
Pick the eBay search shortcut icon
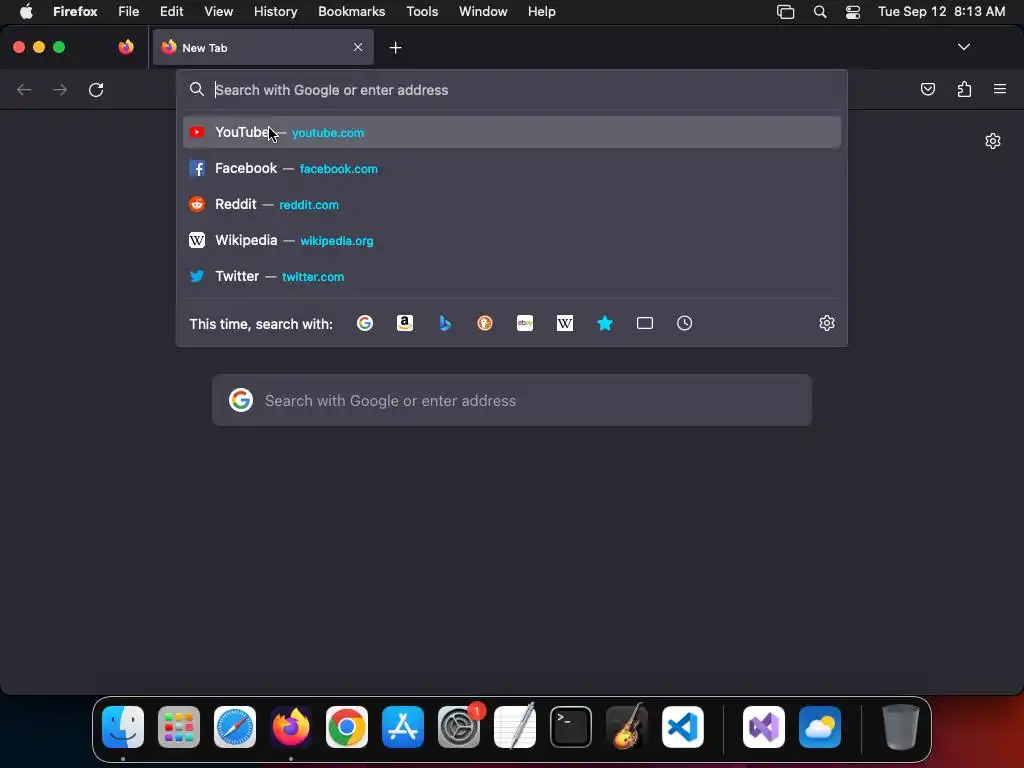point(525,323)
